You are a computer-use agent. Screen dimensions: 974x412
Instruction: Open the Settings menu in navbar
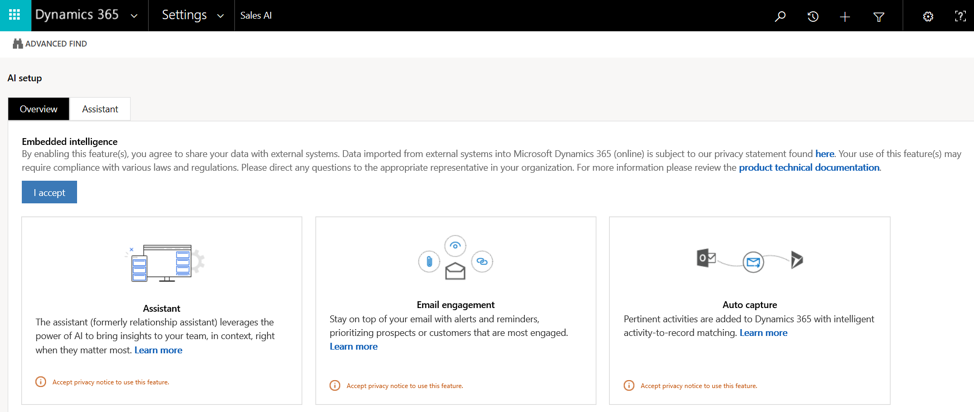click(x=184, y=16)
